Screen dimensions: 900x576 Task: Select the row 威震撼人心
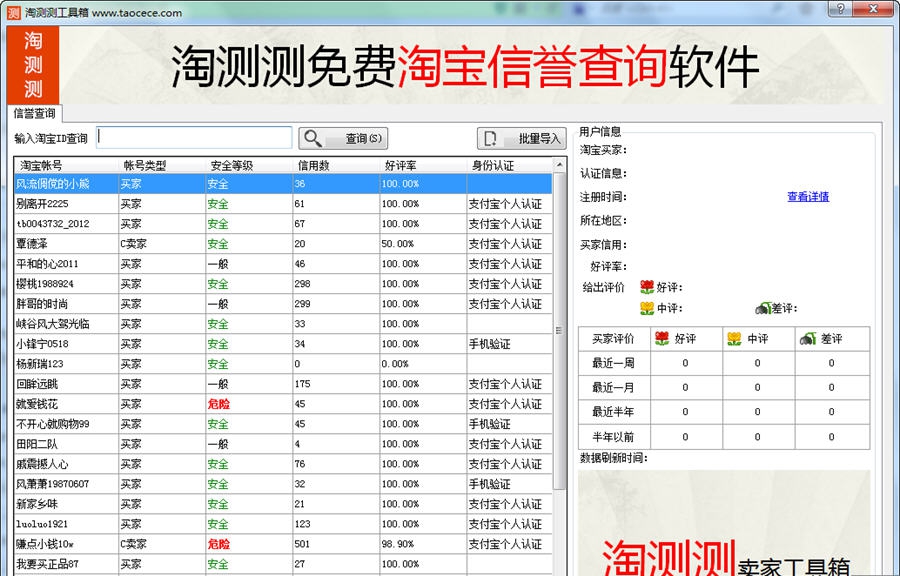tap(283, 464)
